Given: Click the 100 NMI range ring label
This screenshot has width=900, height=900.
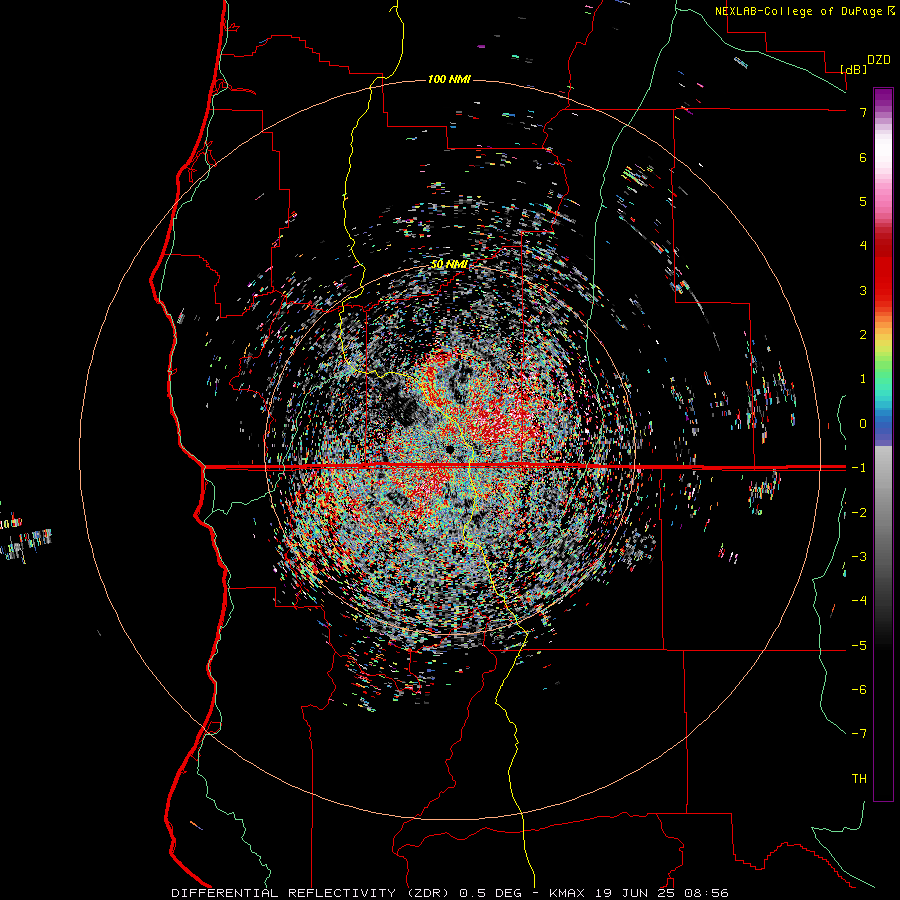Looking at the screenshot, I should (449, 79).
